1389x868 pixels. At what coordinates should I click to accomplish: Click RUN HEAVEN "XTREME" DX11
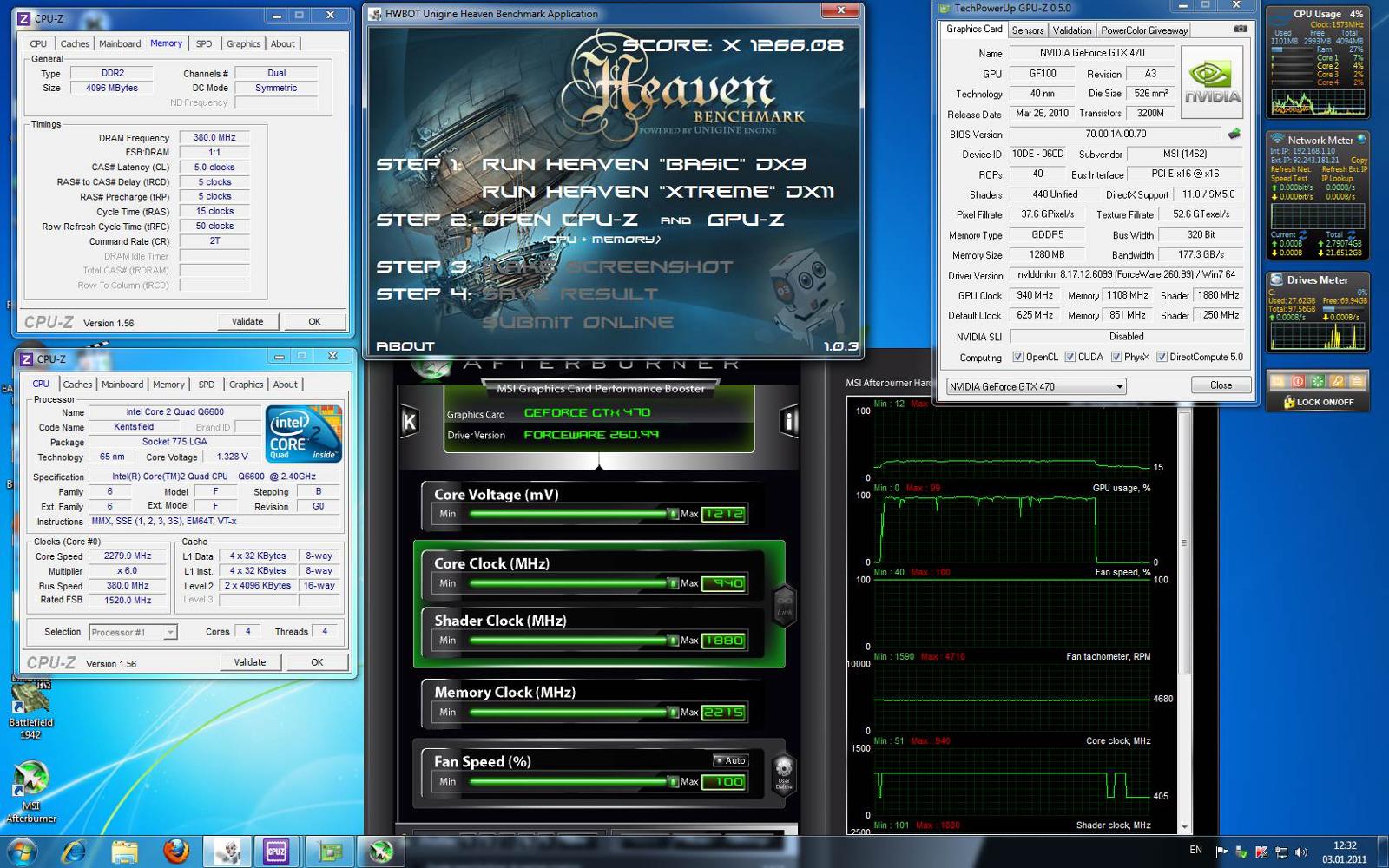pyautogui.click(x=658, y=192)
